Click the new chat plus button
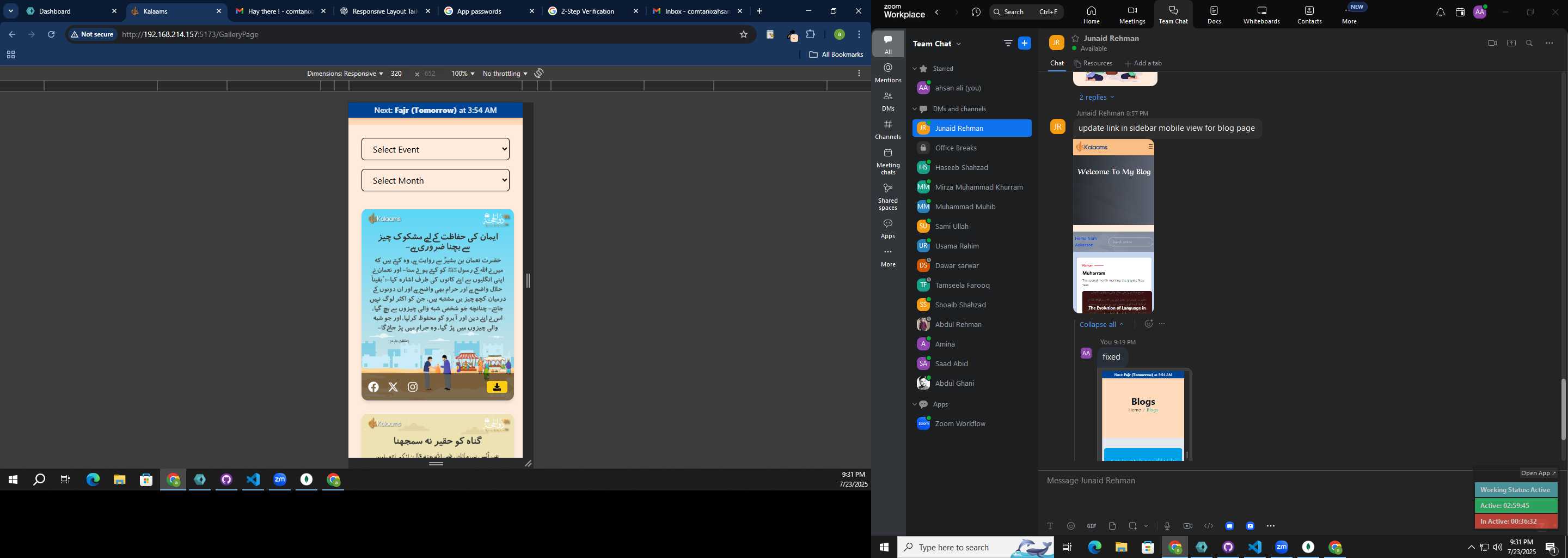Screen dimensions: 1568x558 pos(1025,43)
